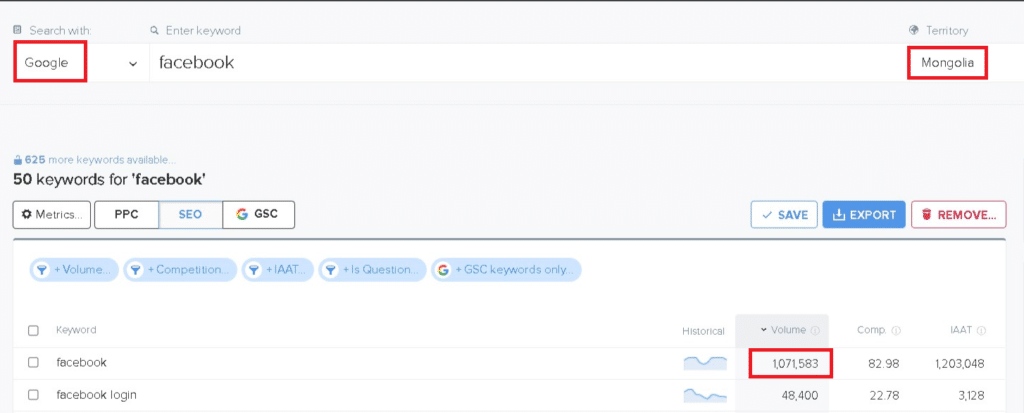Open the historical trend chart for facebook
Viewport: 1024px width, 413px height.
pos(705,363)
